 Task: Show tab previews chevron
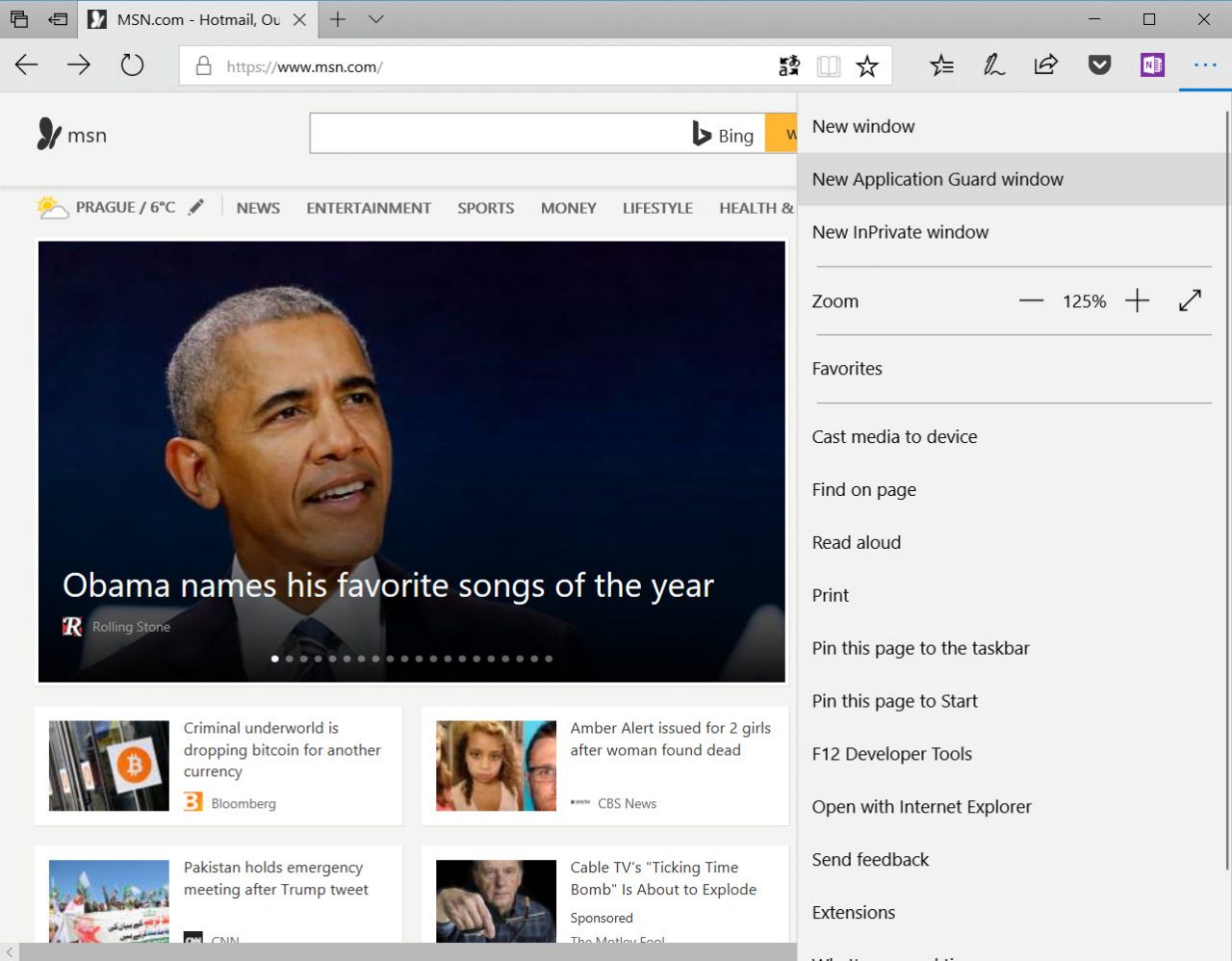376,19
